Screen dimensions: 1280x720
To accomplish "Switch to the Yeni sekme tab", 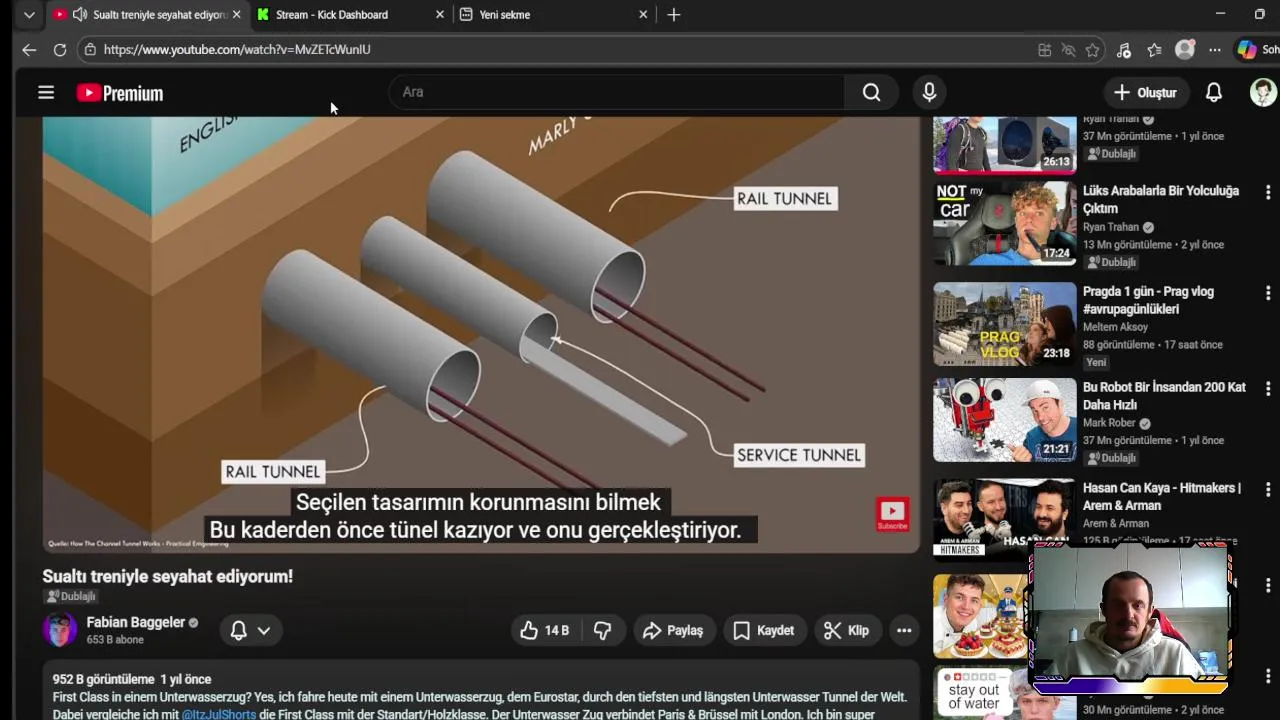I will (554, 15).
